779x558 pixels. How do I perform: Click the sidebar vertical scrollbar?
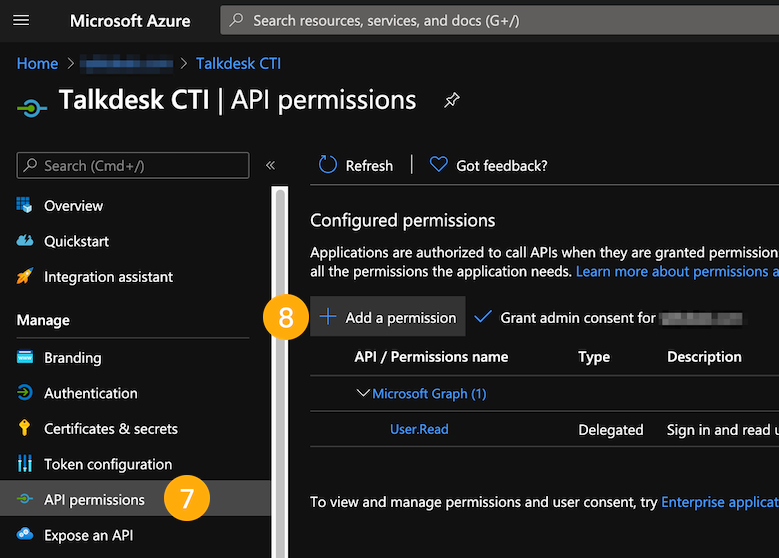(x=280, y=373)
